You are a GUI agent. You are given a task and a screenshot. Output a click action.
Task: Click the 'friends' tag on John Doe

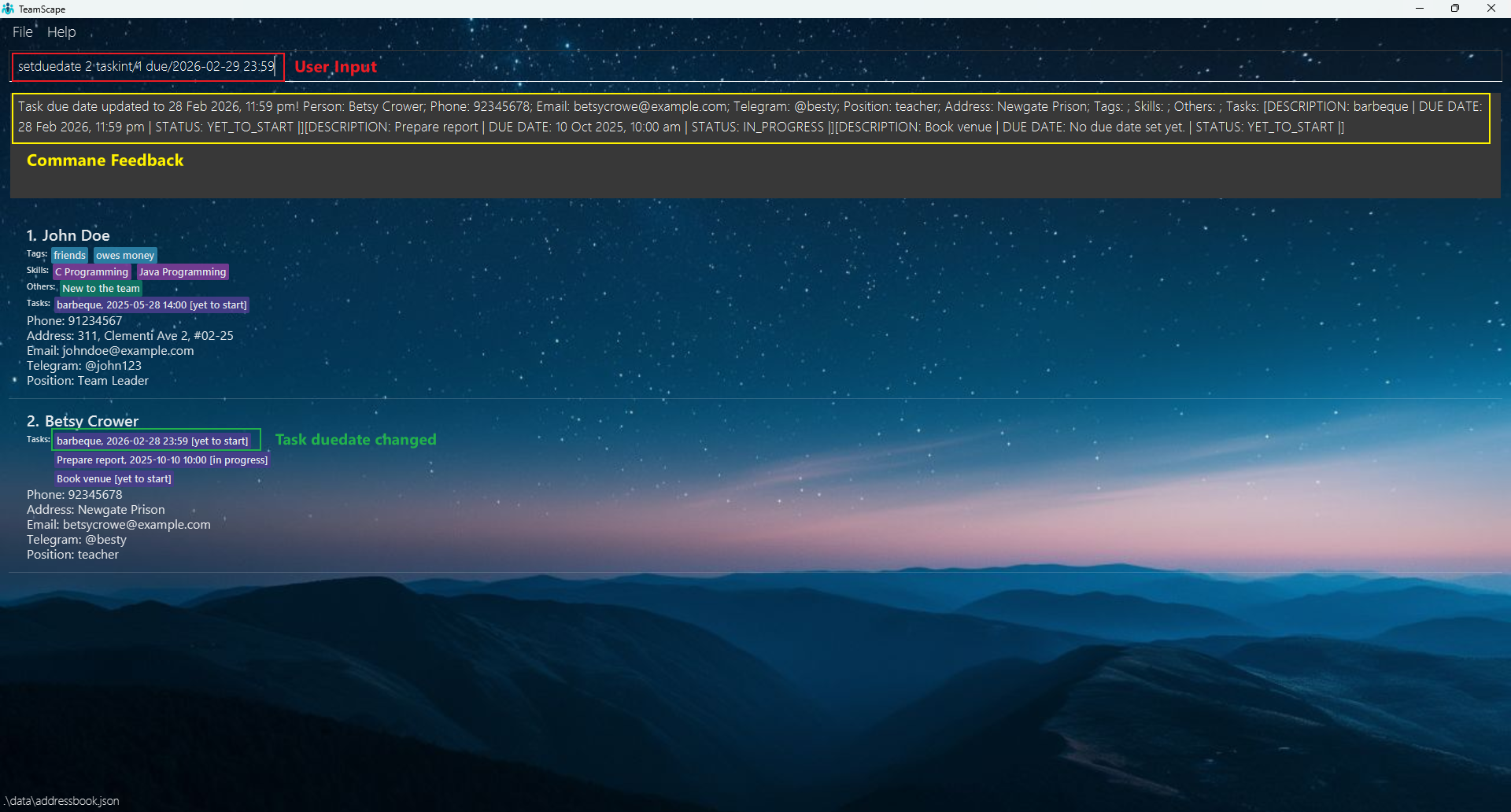(x=69, y=256)
